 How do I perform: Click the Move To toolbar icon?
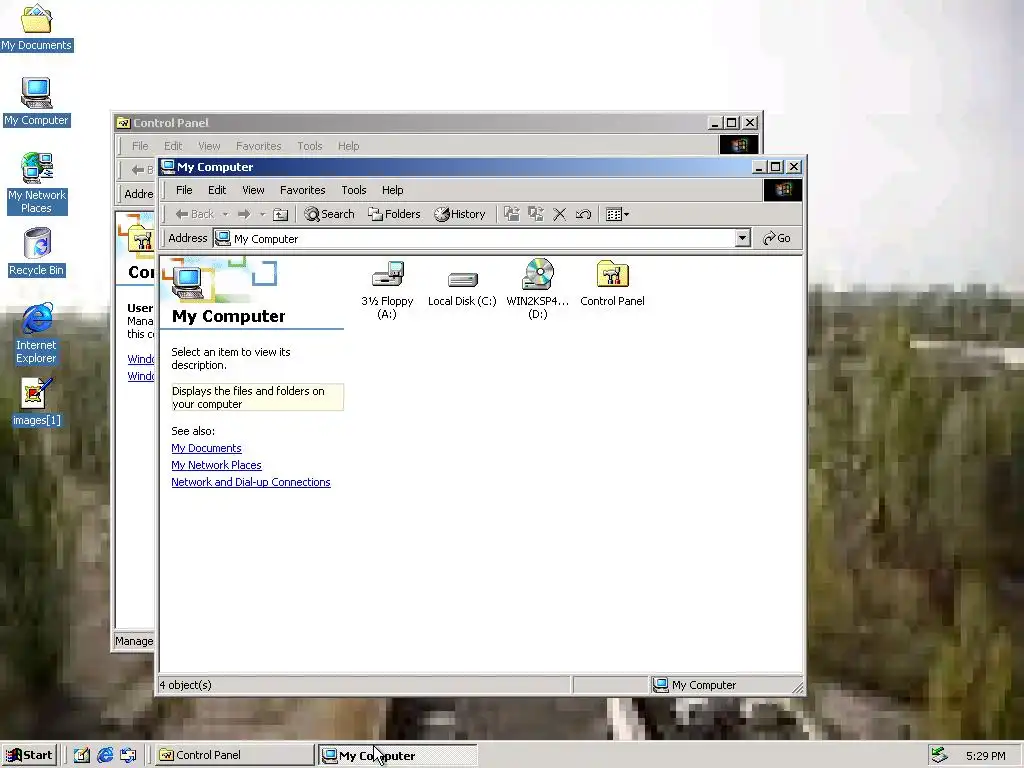pyautogui.click(x=512, y=214)
